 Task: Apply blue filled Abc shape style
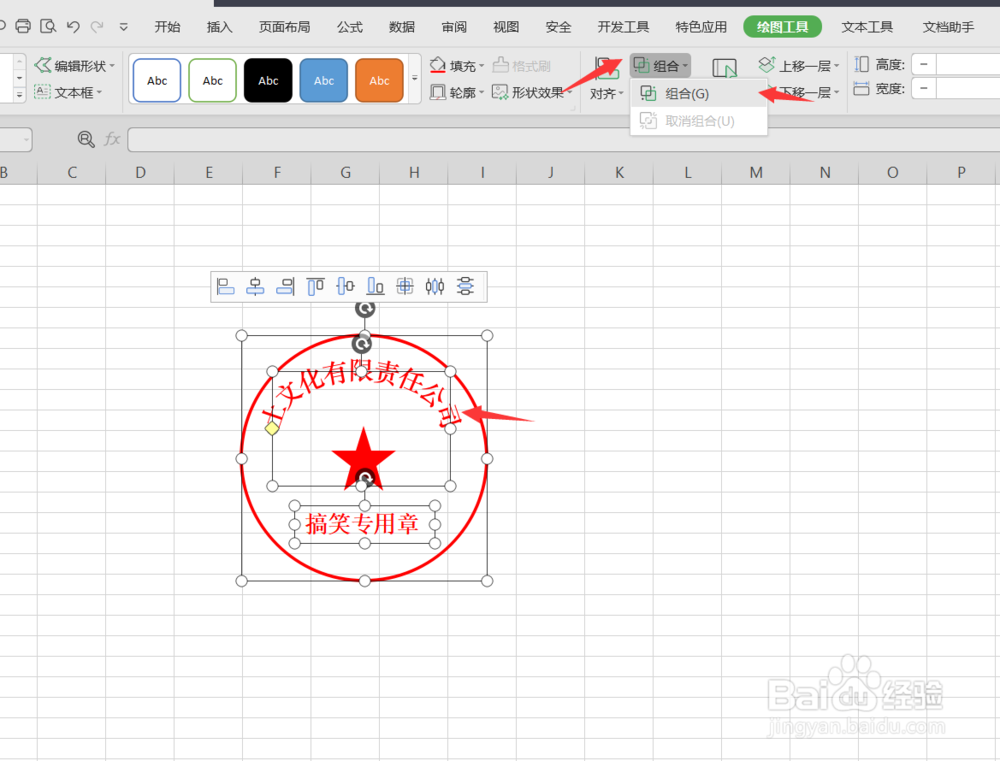point(323,80)
